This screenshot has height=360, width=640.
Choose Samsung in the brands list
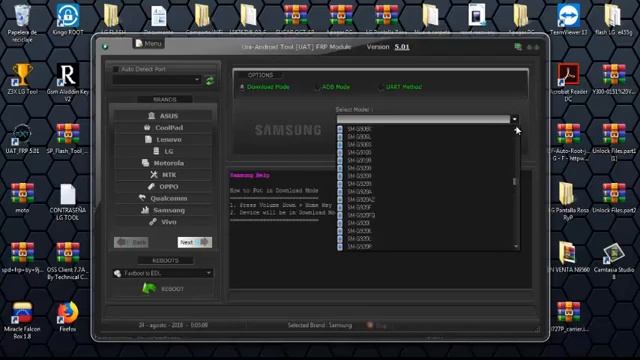pyautogui.click(x=163, y=210)
